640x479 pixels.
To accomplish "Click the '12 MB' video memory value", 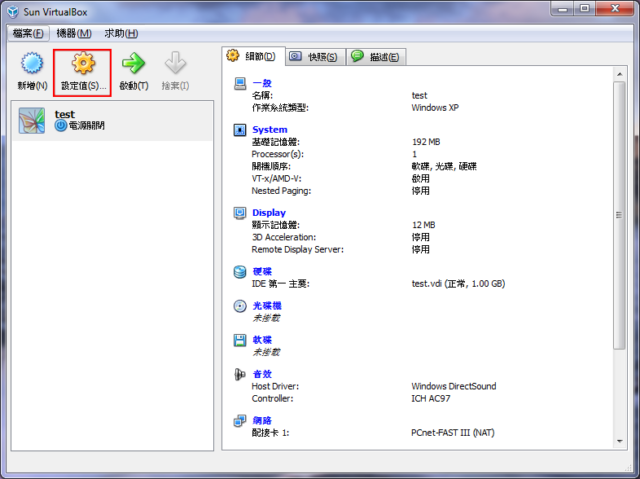I will 424,225.
